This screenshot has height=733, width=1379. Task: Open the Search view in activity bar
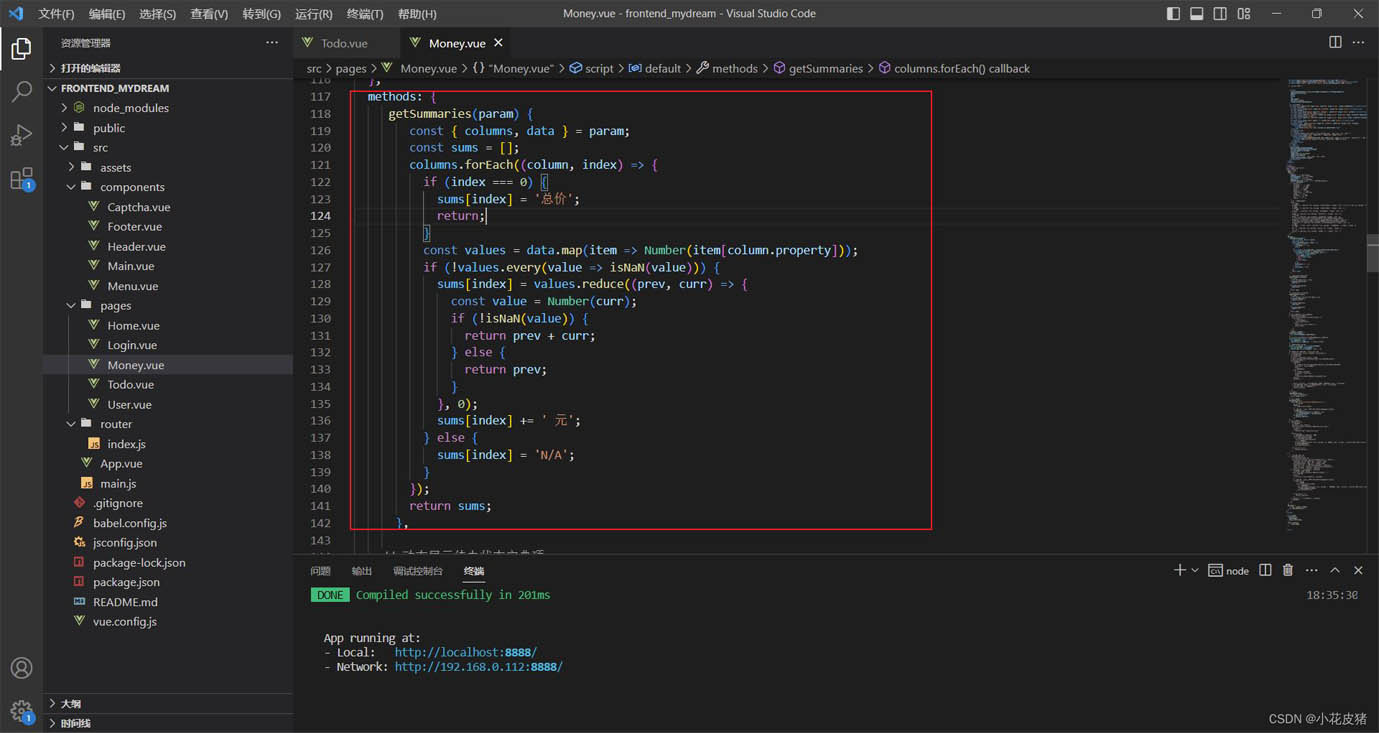point(21,92)
